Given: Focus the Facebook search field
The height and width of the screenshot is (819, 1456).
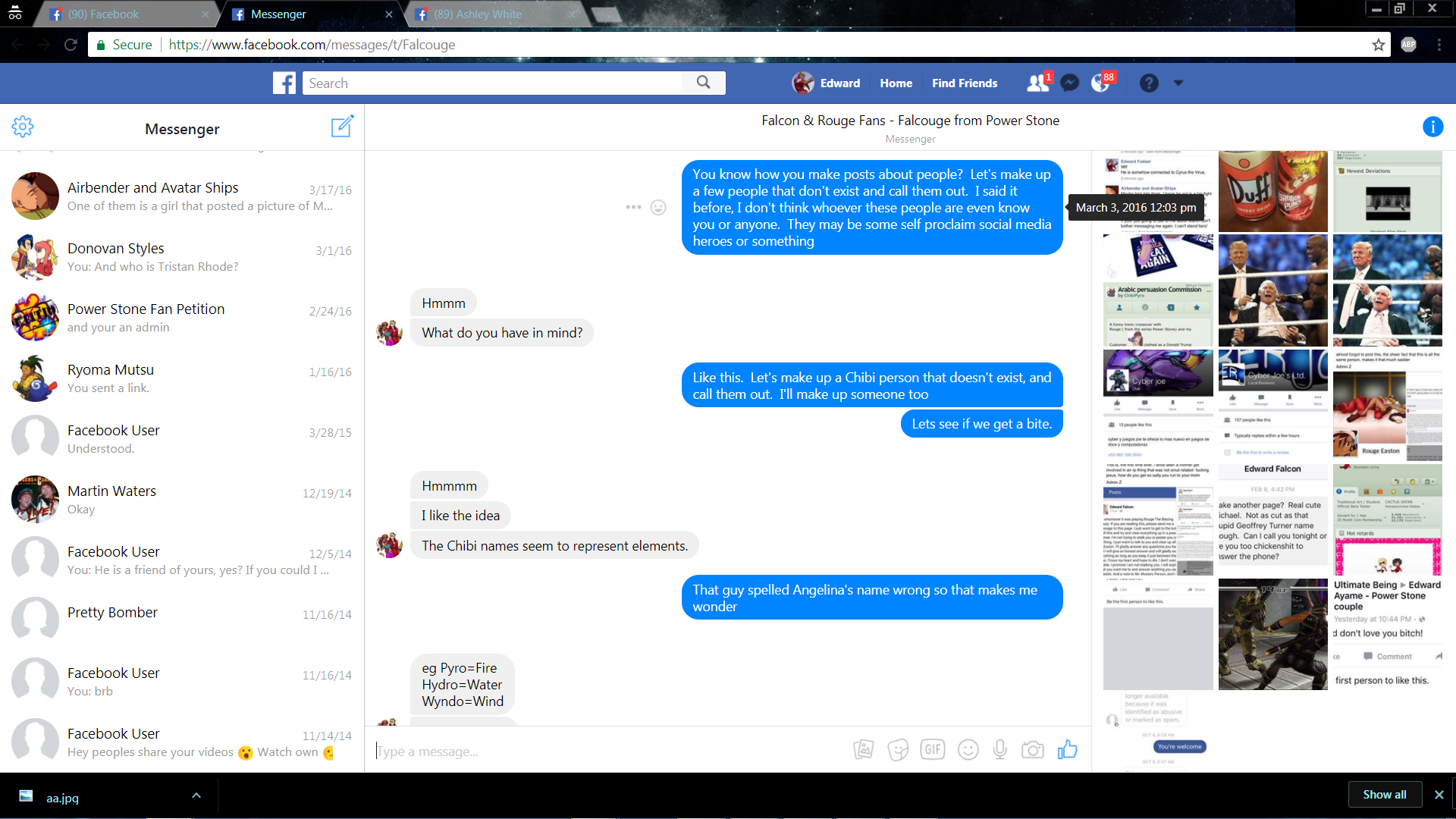Looking at the screenshot, I should pos(493,83).
